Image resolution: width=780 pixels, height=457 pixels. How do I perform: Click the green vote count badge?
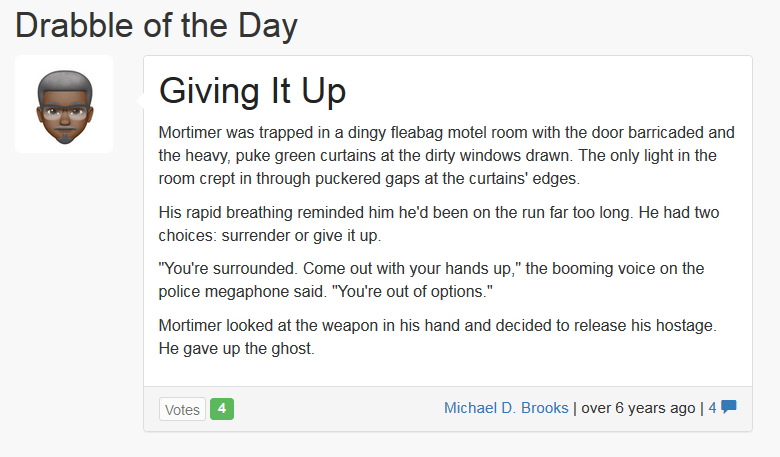222,409
